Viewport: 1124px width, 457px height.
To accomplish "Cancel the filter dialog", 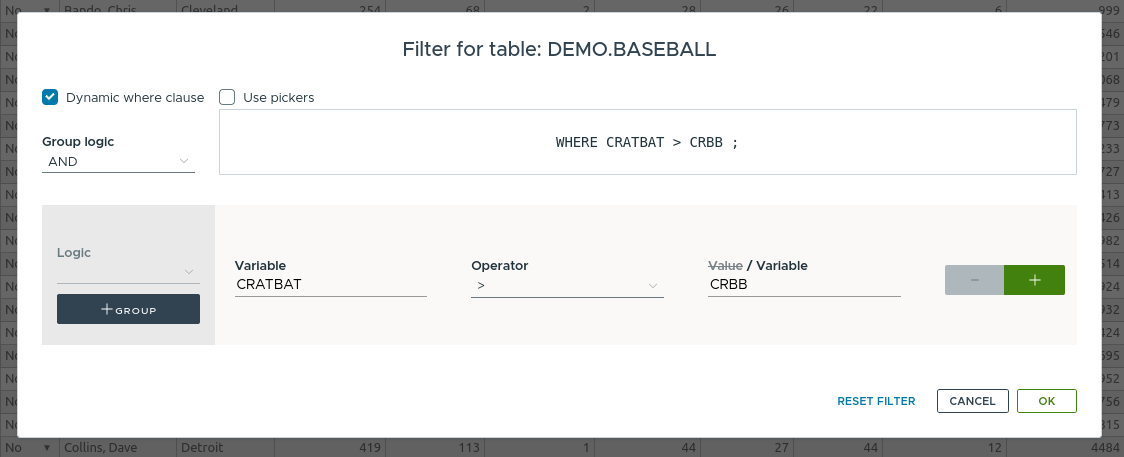I will [972, 401].
